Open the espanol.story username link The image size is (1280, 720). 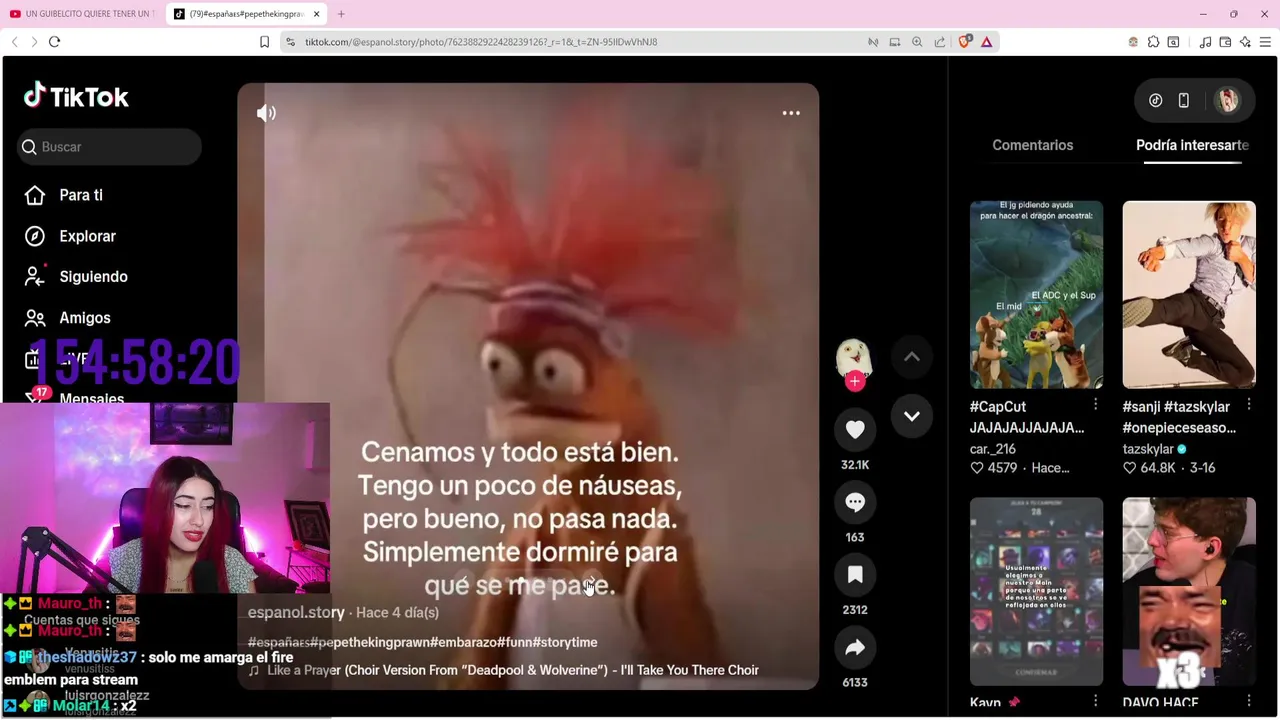tap(296, 612)
